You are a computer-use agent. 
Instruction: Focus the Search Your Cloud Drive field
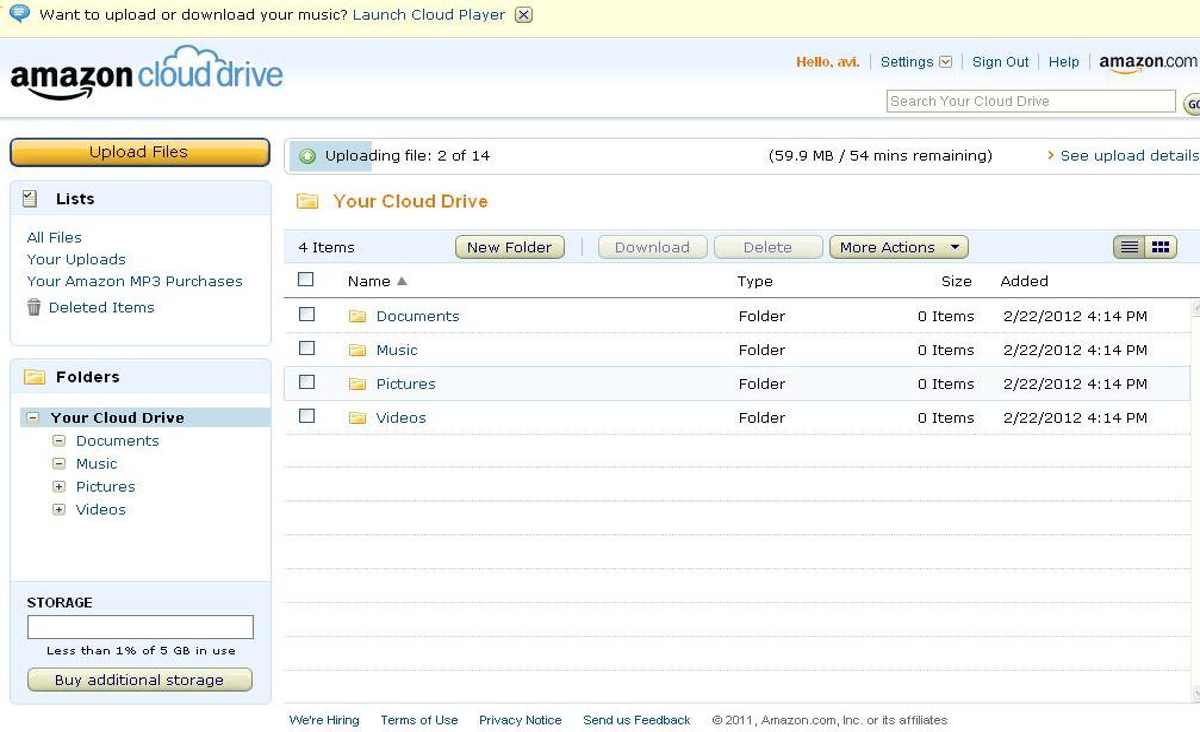pyautogui.click(x=1031, y=101)
